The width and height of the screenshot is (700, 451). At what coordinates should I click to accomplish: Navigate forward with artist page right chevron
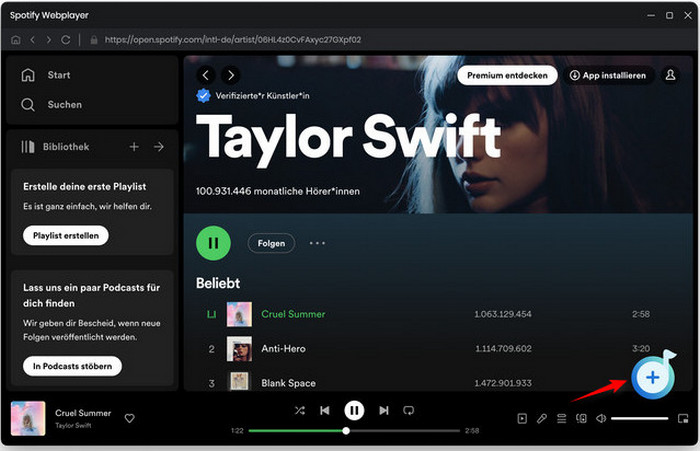tap(231, 75)
